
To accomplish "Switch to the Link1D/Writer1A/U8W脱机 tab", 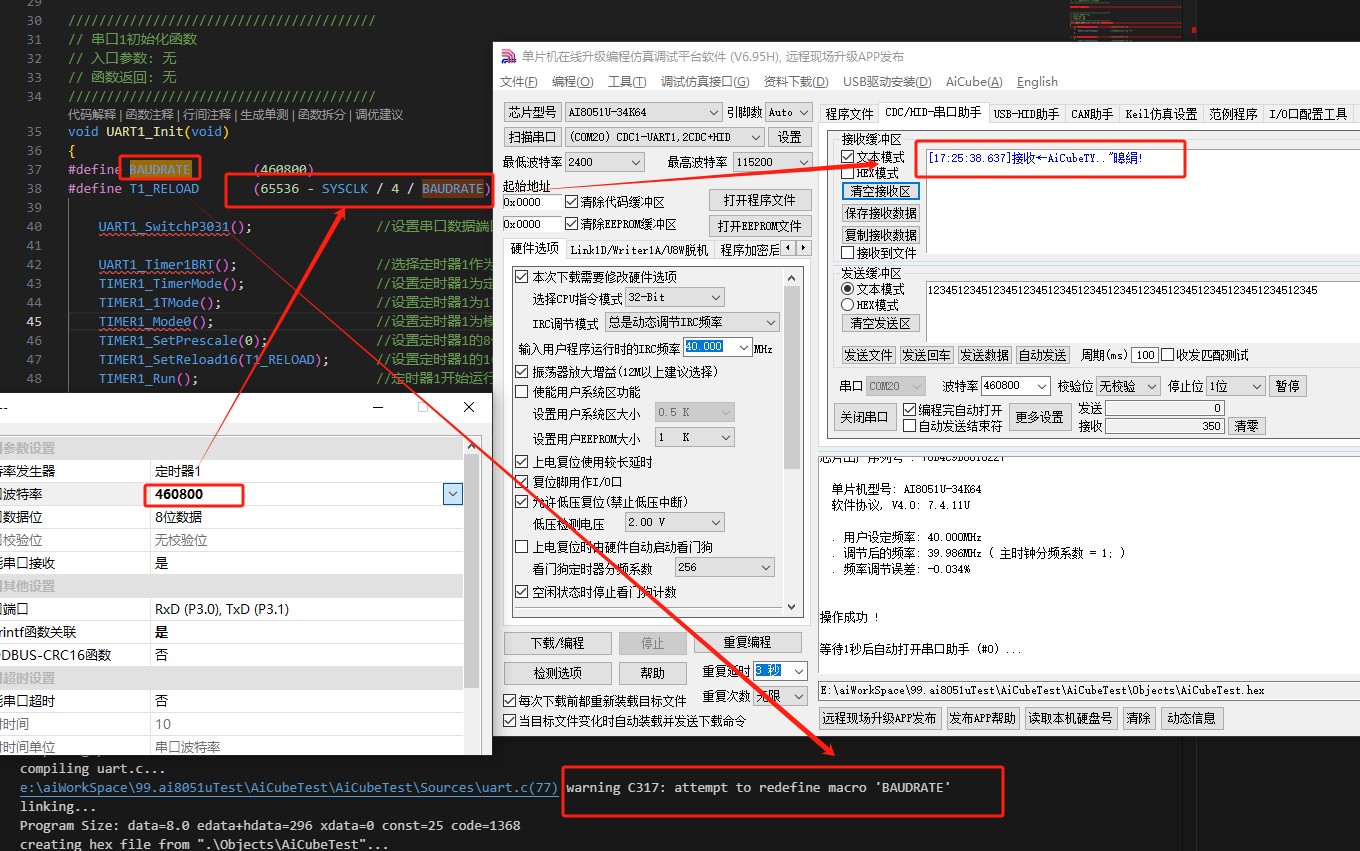I will tap(639, 250).
